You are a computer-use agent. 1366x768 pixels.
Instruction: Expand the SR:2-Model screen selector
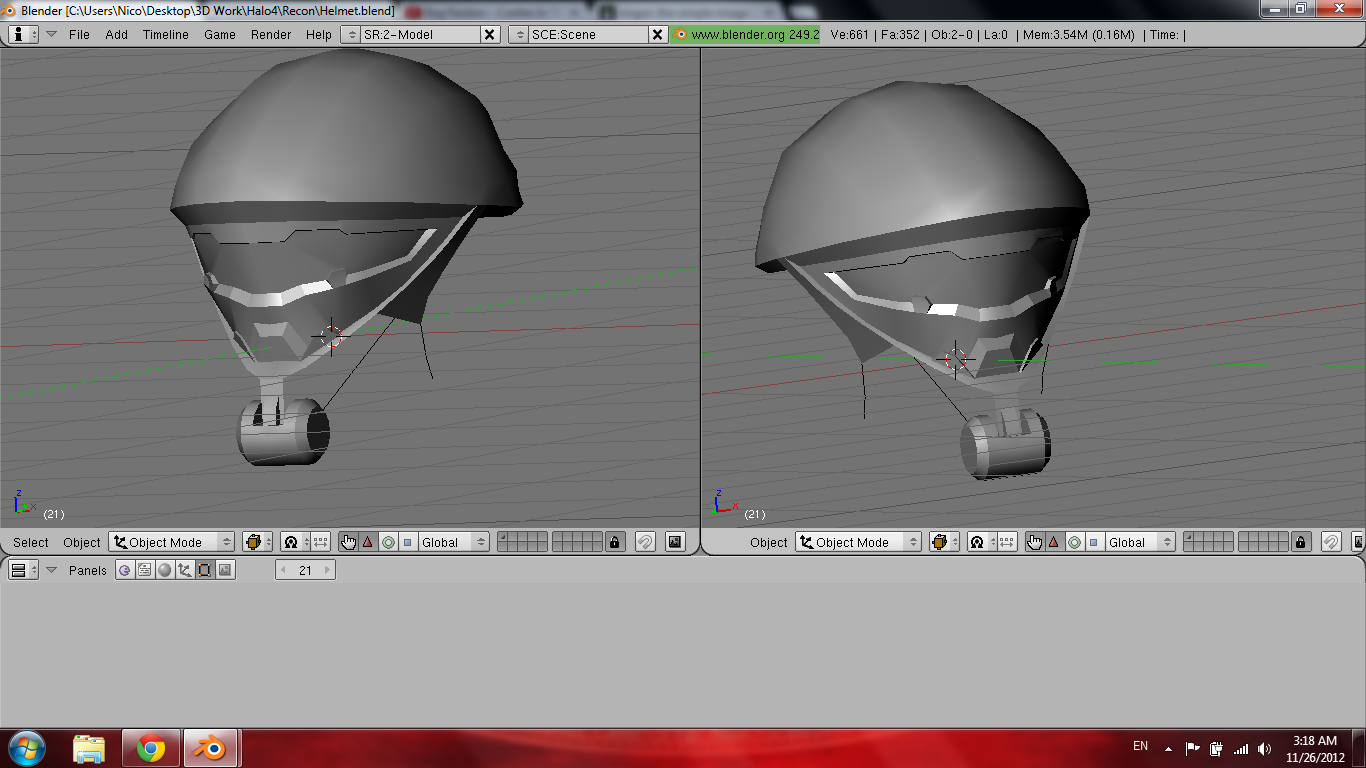pos(351,34)
